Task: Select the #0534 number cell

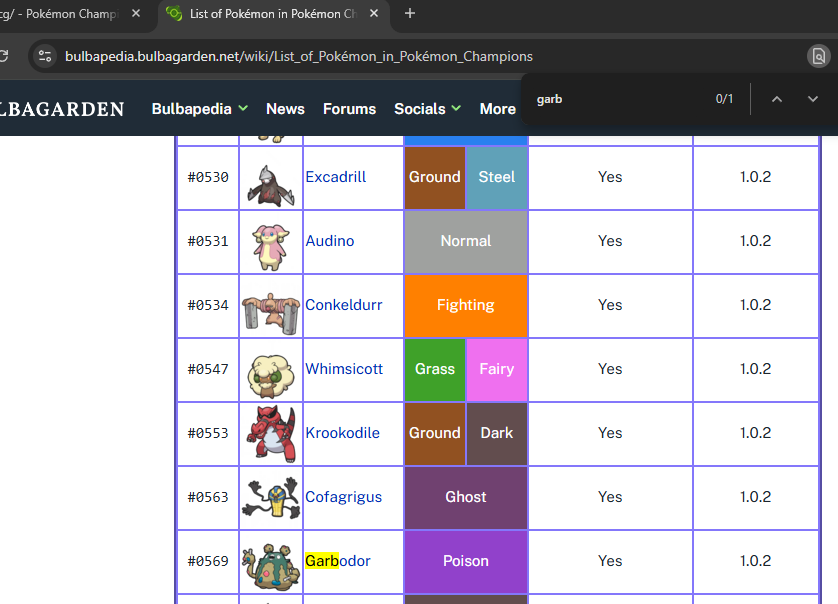Action: (x=208, y=305)
